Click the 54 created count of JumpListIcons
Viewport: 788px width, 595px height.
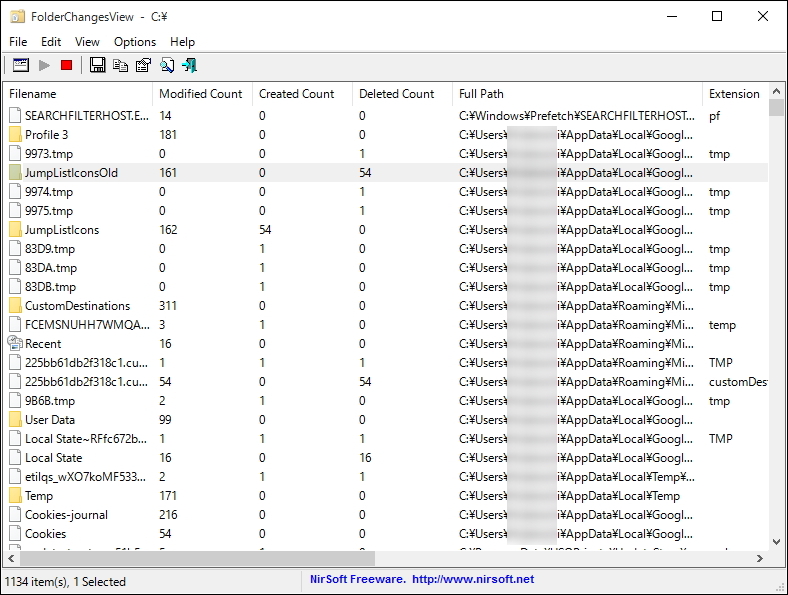click(265, 230)
